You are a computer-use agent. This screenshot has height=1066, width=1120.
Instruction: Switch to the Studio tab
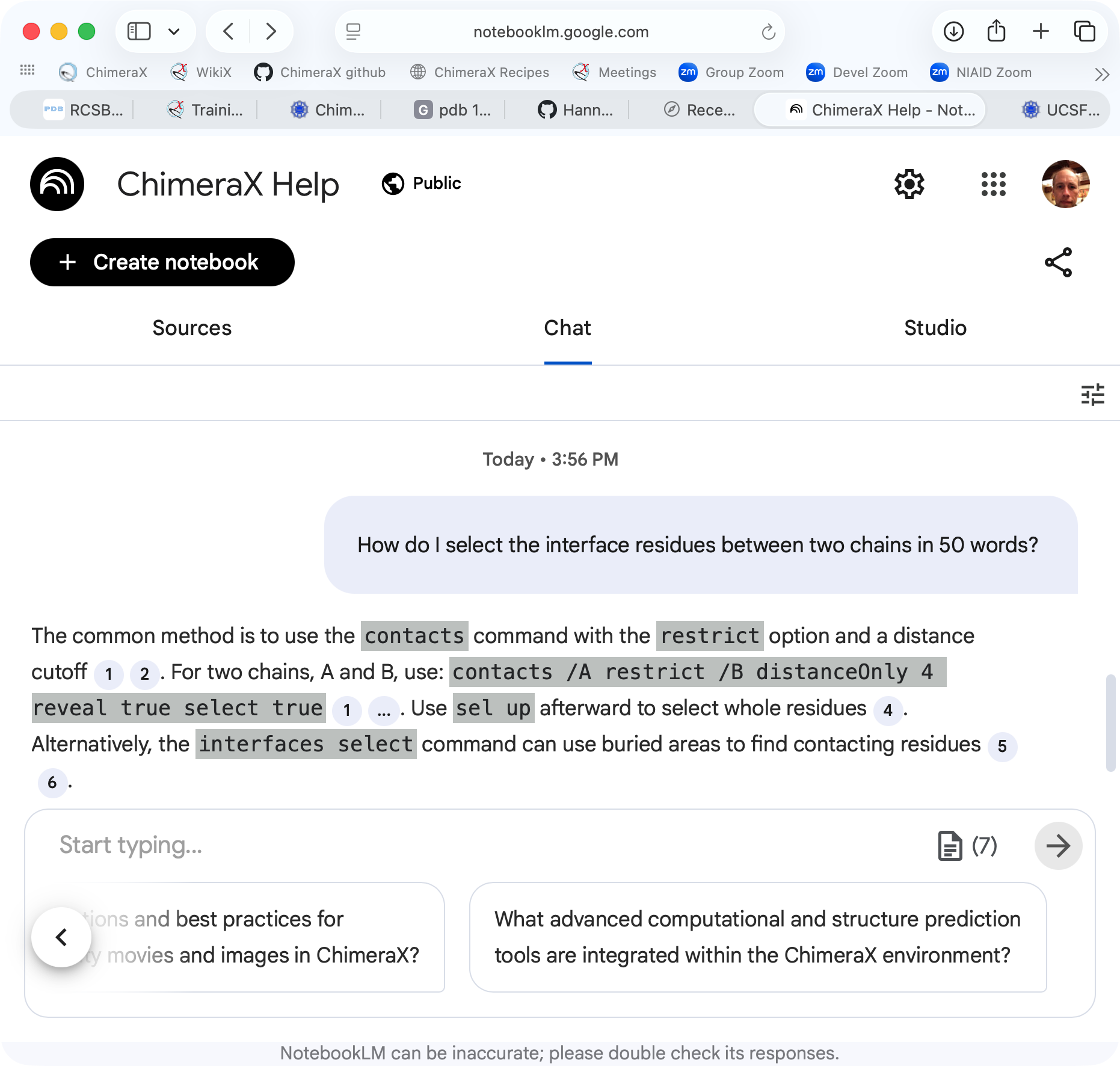pyautogui.click(x=934, y=328)
